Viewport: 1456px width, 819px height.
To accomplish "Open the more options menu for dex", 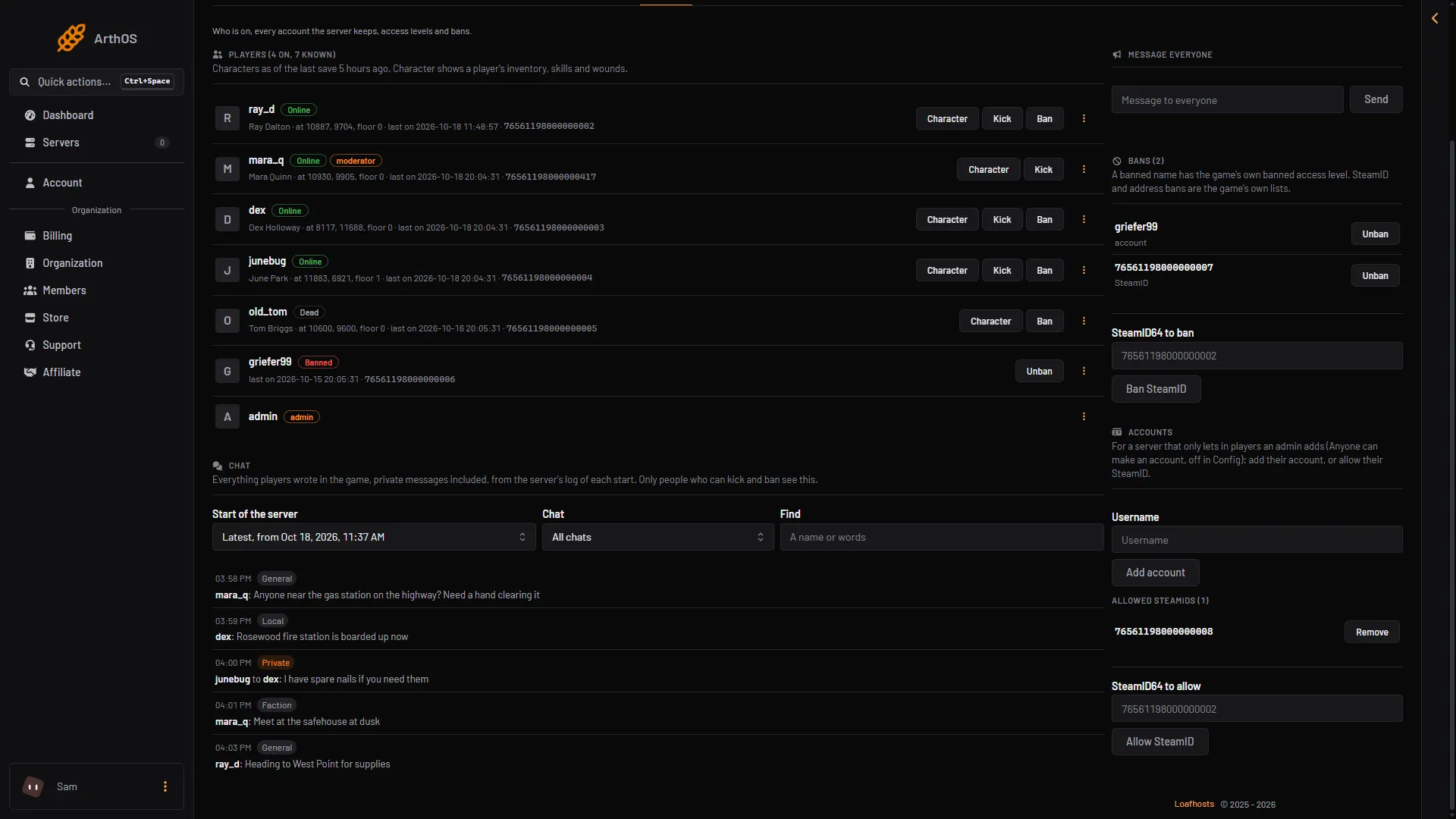I will point(1084,220).
